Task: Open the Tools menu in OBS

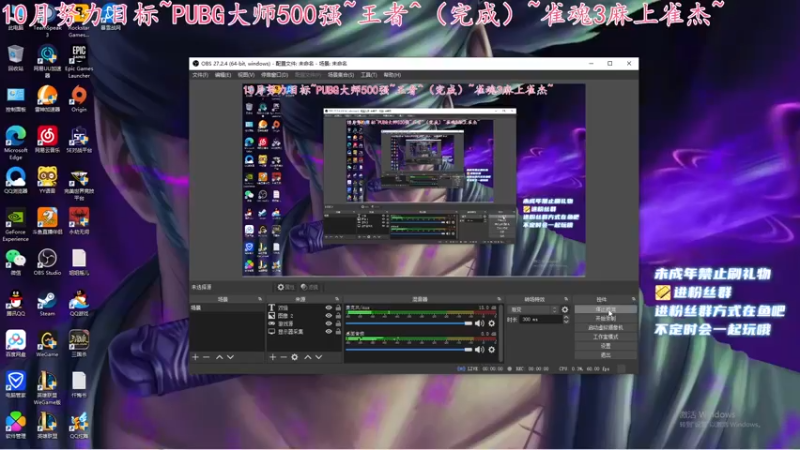Action: coord(369,75)
